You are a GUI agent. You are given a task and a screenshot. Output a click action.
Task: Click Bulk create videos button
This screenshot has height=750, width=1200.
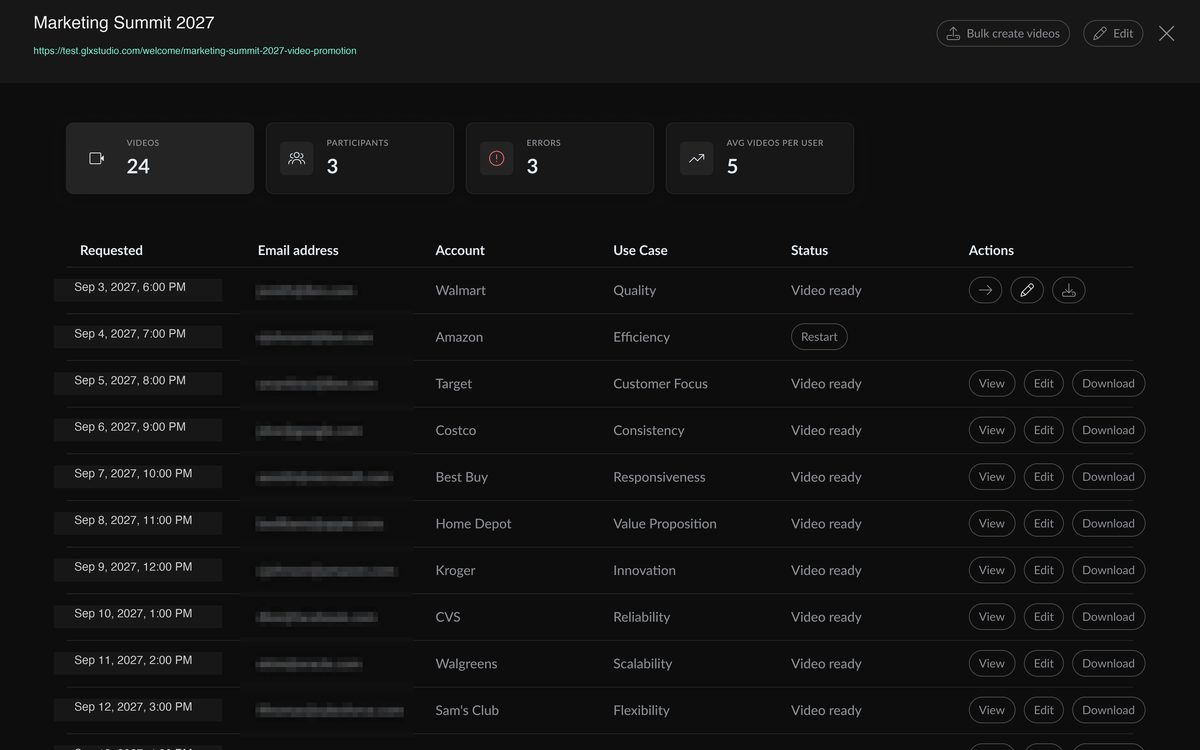tap(1003, 33)
